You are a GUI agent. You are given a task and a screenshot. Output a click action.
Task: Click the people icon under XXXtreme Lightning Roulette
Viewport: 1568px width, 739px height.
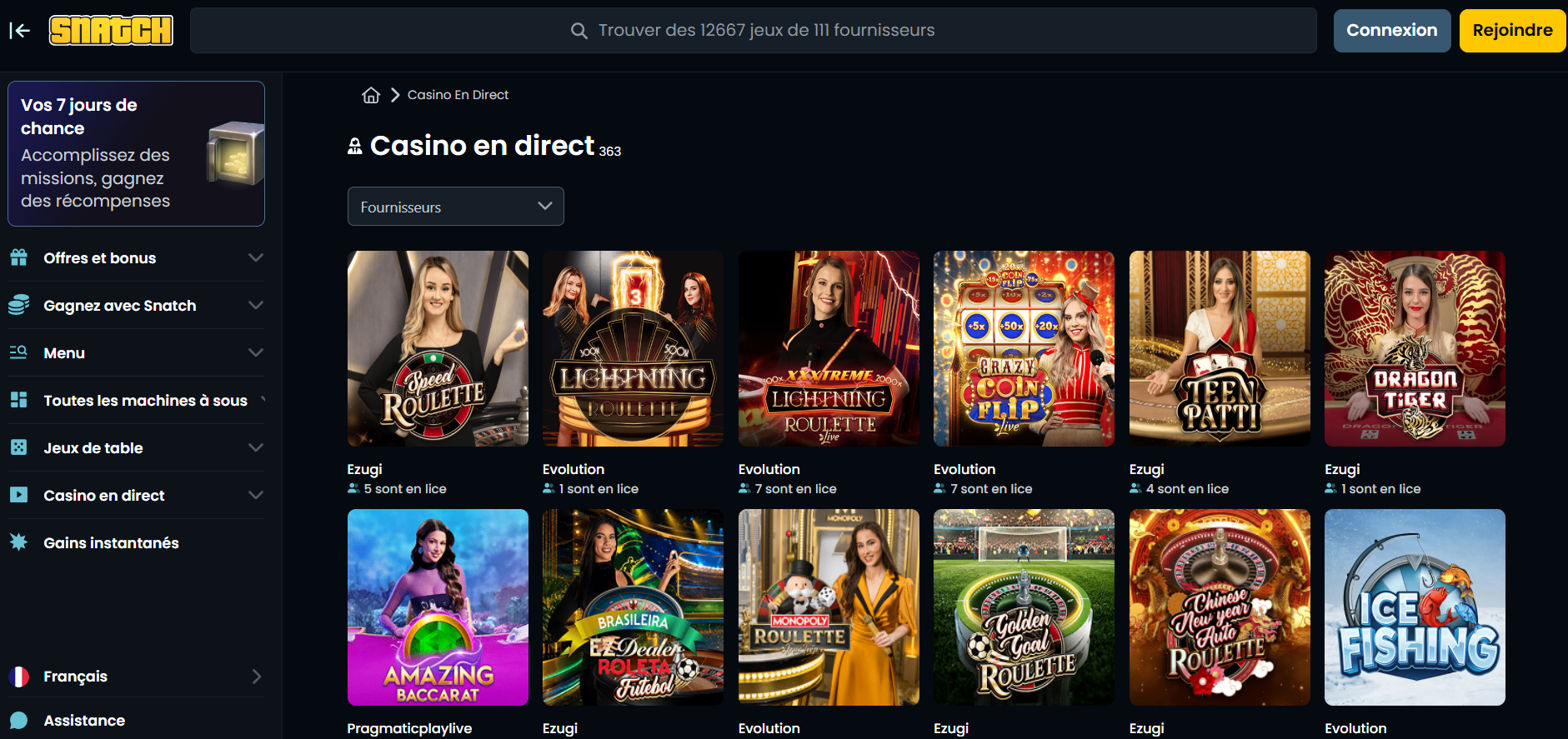tap(744, 488)
